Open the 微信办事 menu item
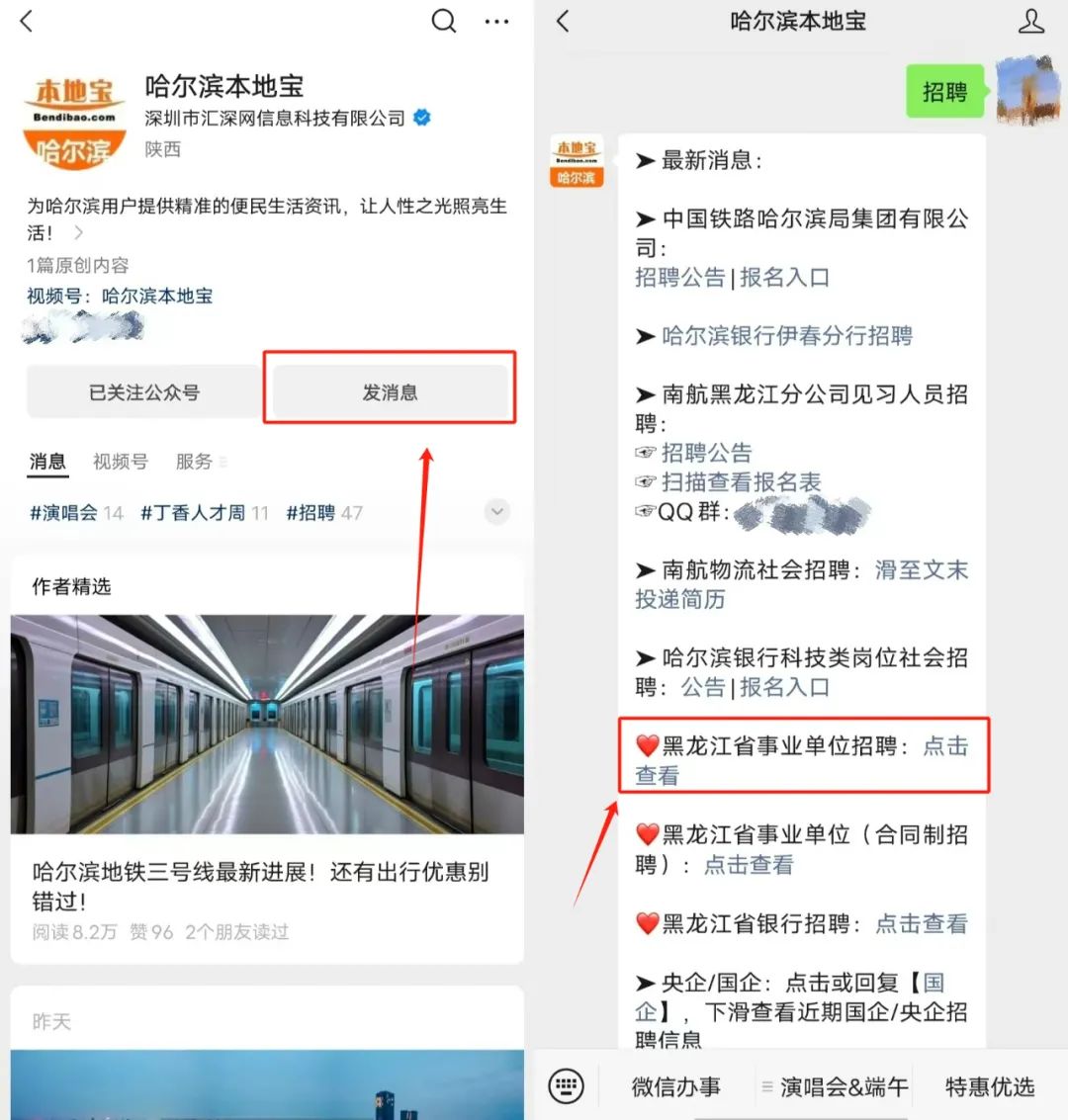1068x1120 pixels. tap(675, 1087)
